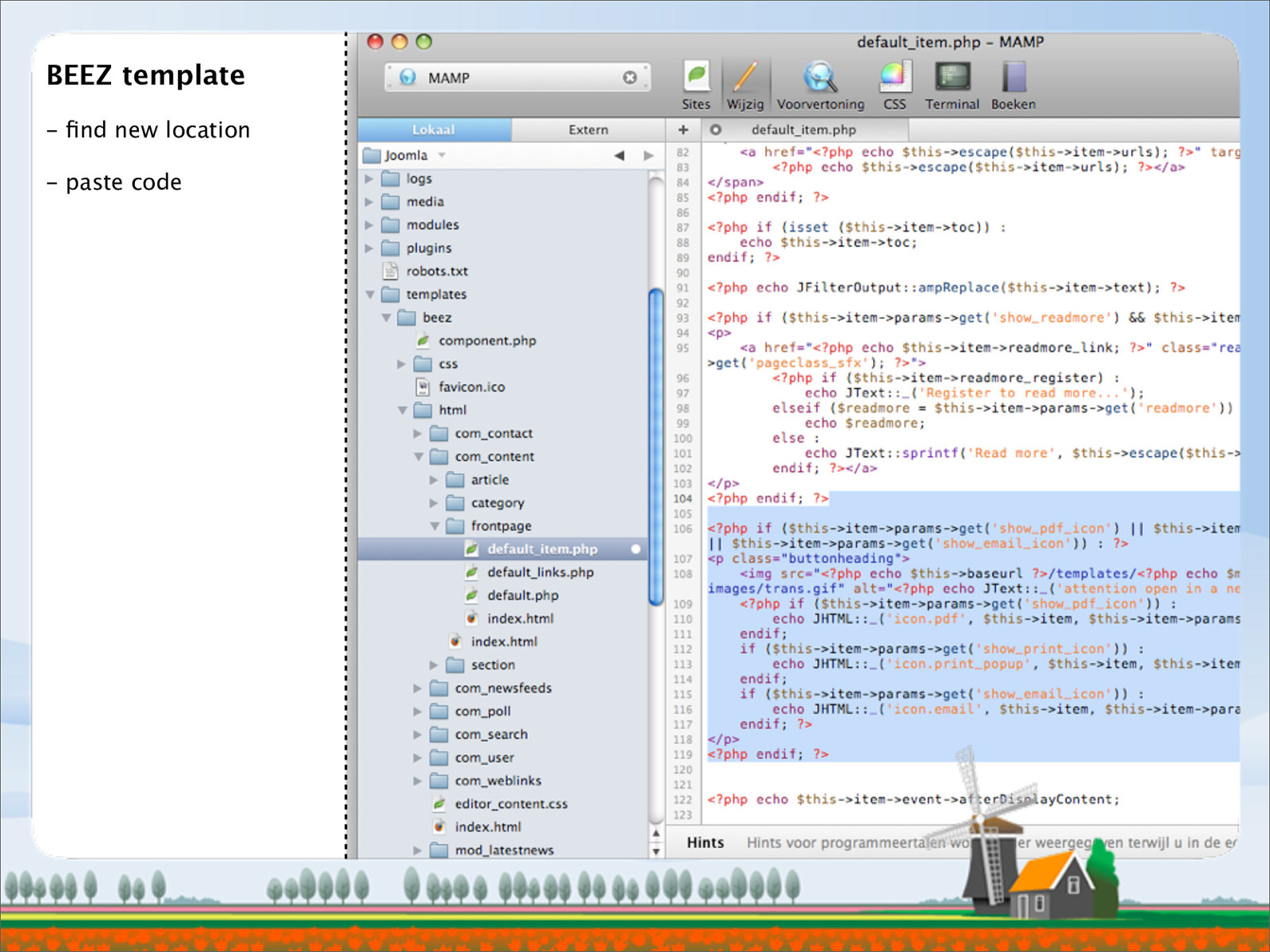
Task: Collapse the templates folder
Action: click(370, 294)
